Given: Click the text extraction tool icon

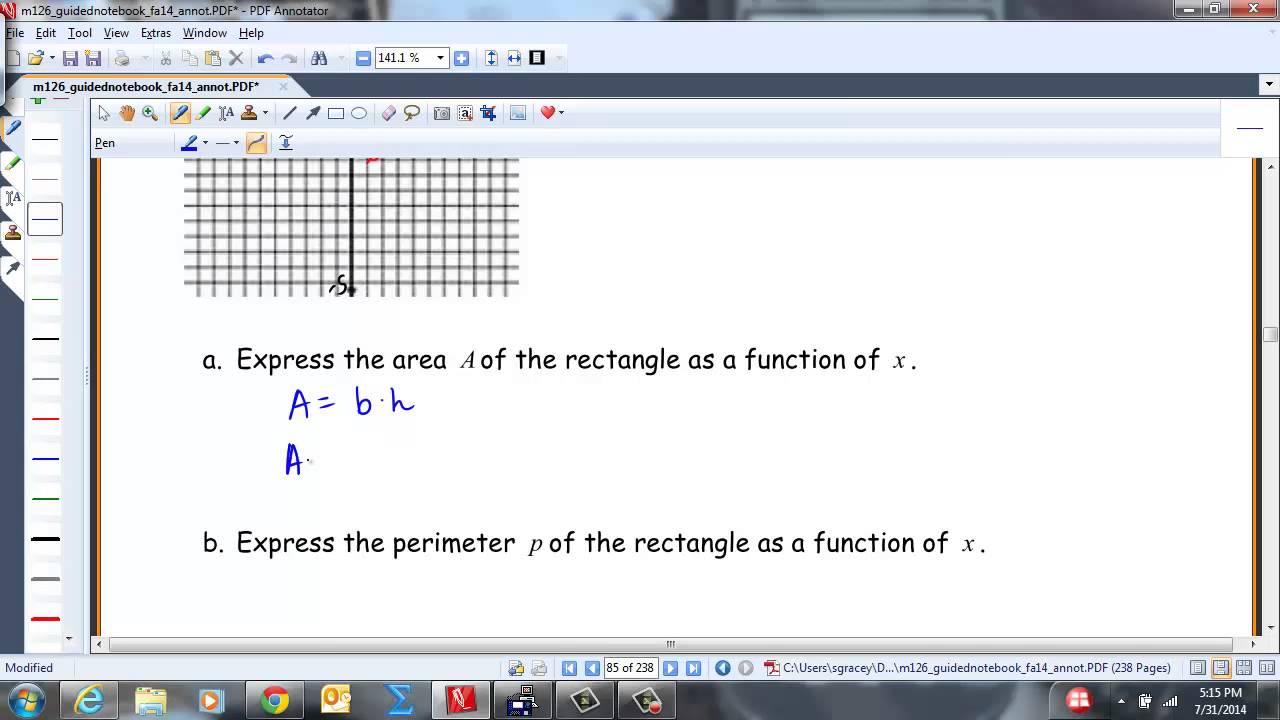Looking at the screenshot, I should click(465, 113).
